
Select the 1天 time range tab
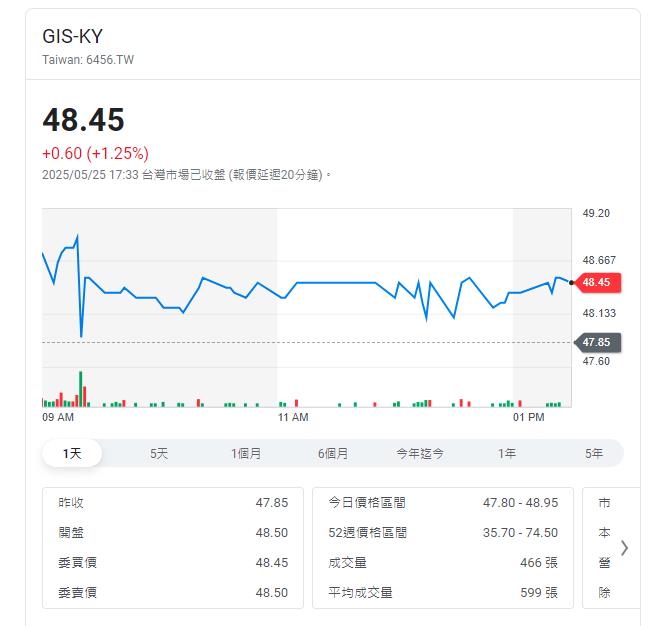point(72,453)
